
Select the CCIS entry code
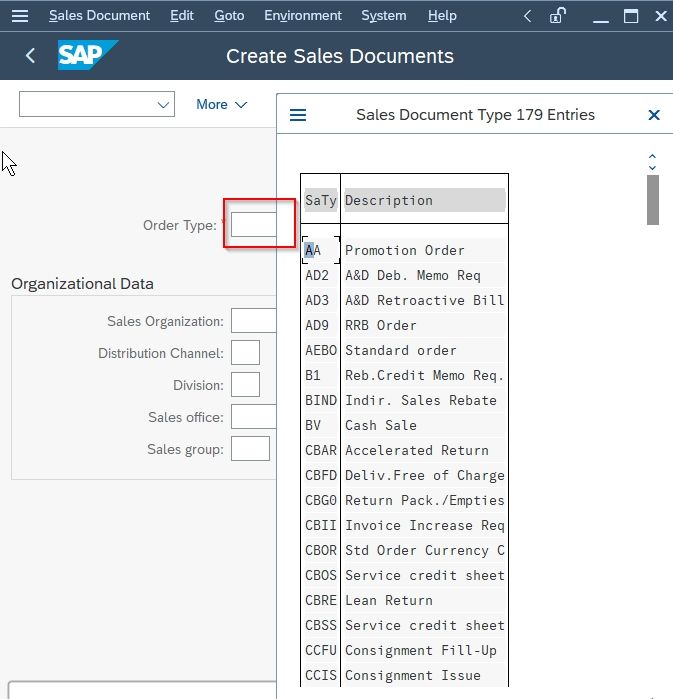[x=321, y=675]
